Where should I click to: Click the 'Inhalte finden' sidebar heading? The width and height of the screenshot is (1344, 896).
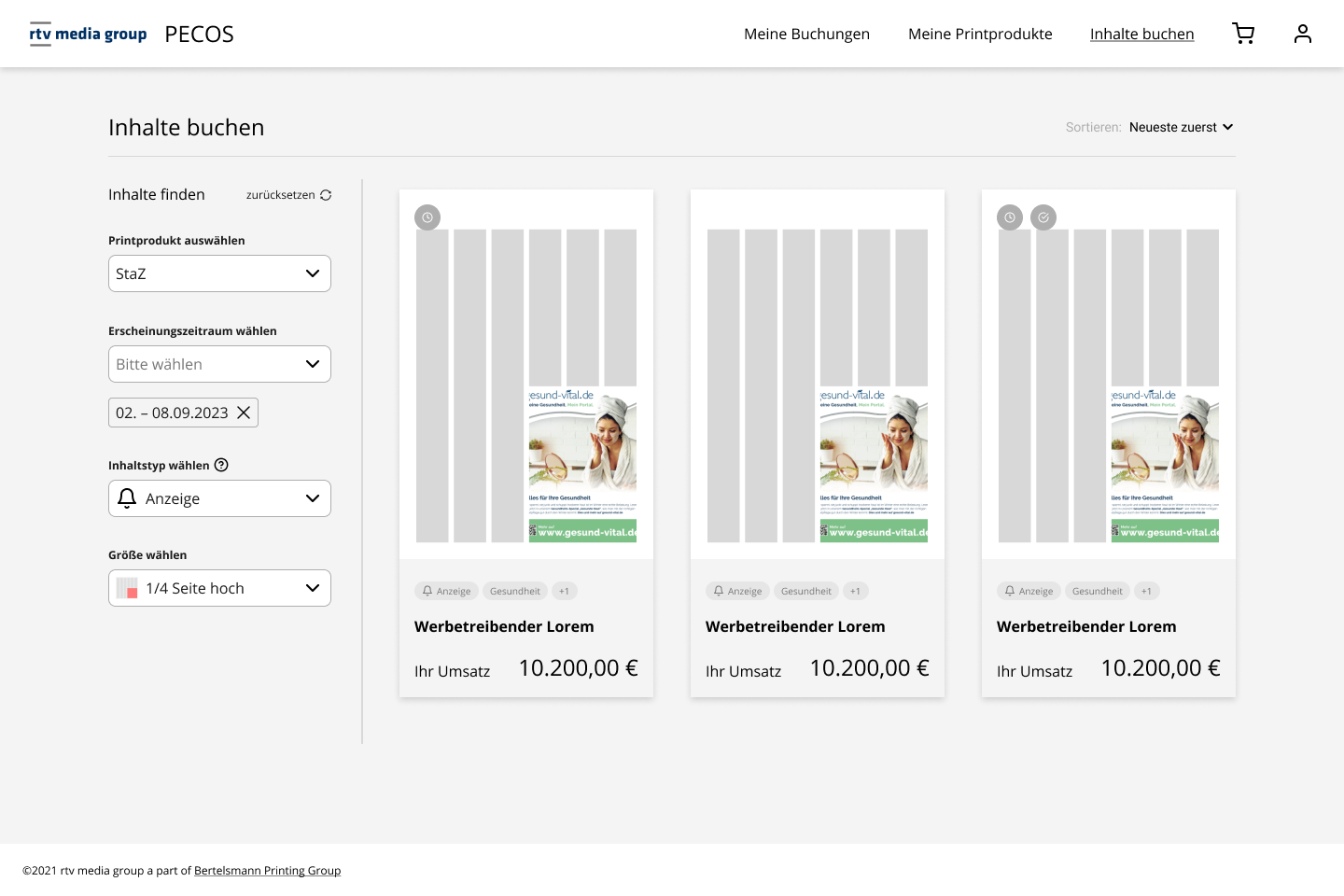(157, 194)
